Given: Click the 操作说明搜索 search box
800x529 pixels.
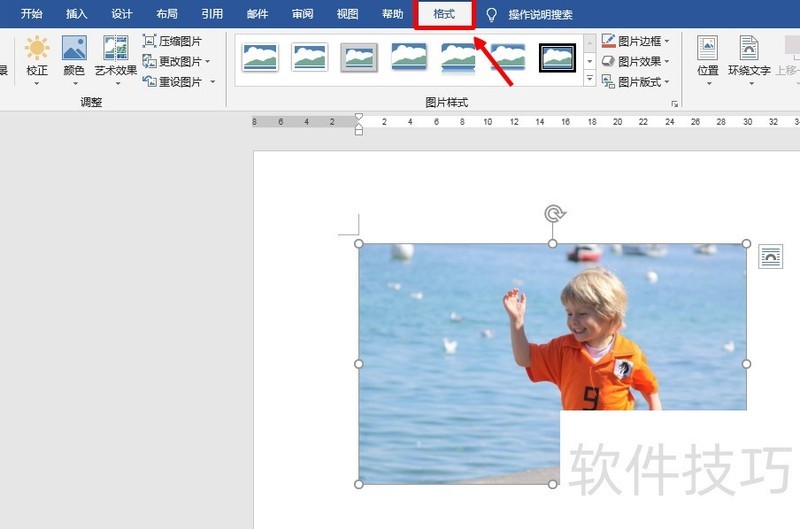Looking at the screenshot, I should pyautogui.click(x=540, y=15).
